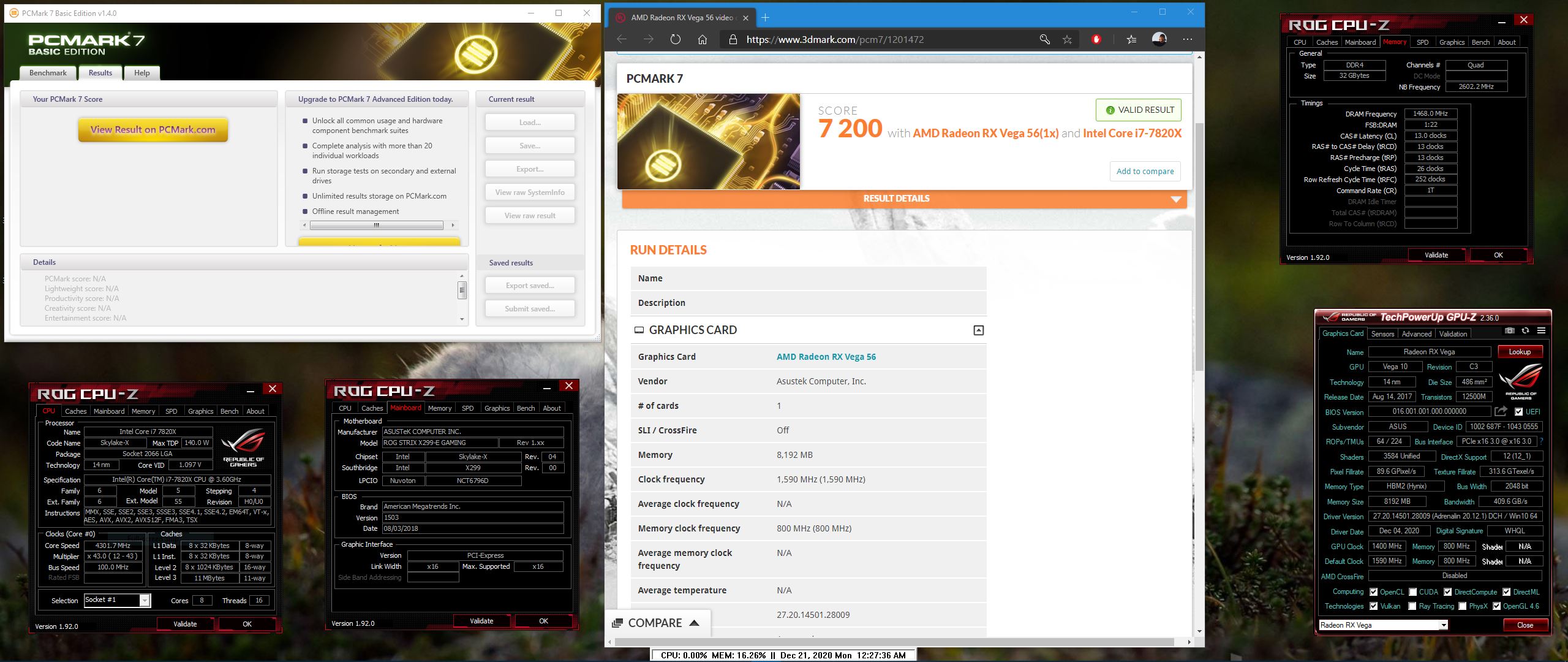View site security info via the lock icon

click(732, 39)
